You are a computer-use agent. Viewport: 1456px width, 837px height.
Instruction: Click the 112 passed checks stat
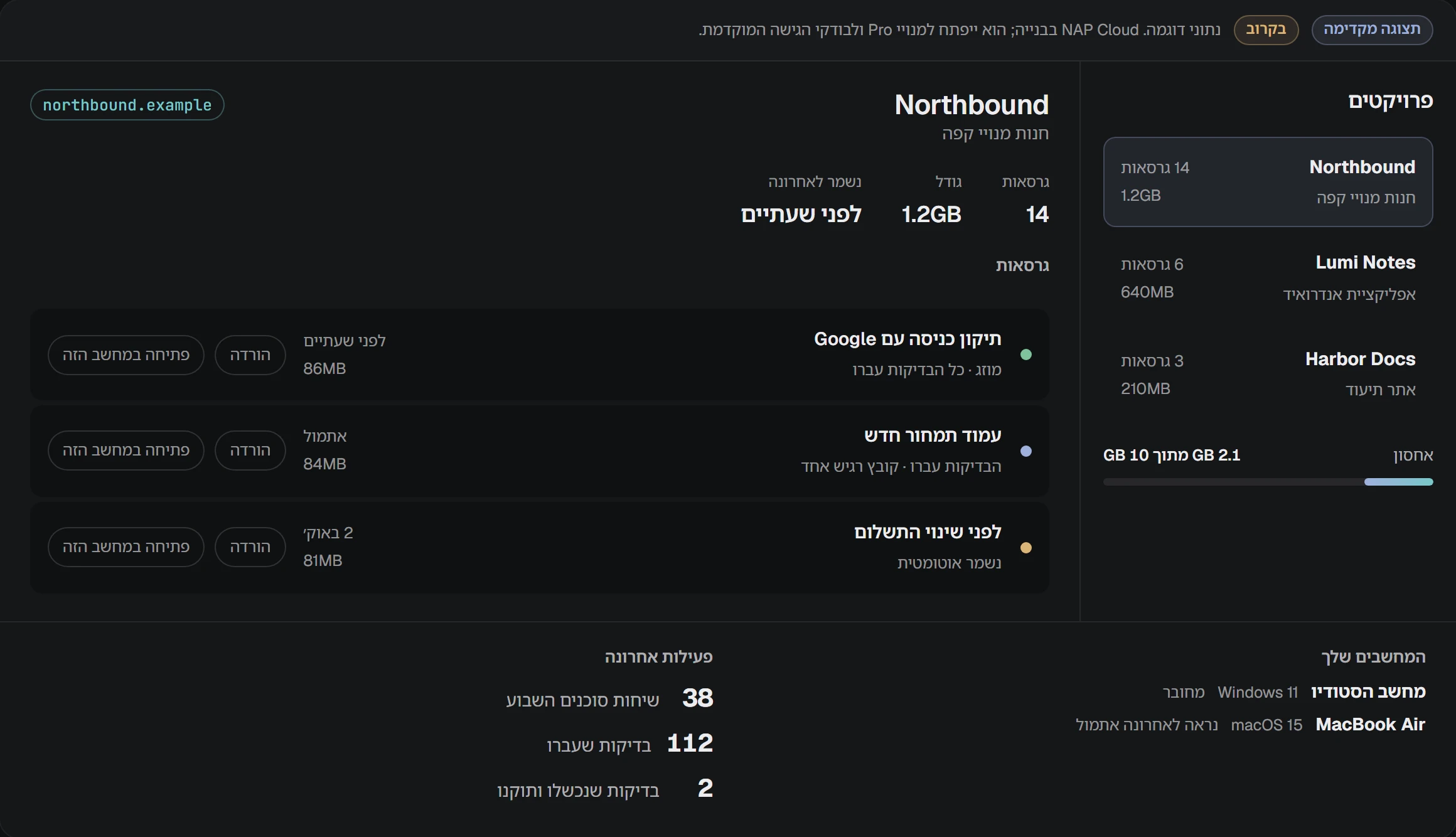point(629,744)
